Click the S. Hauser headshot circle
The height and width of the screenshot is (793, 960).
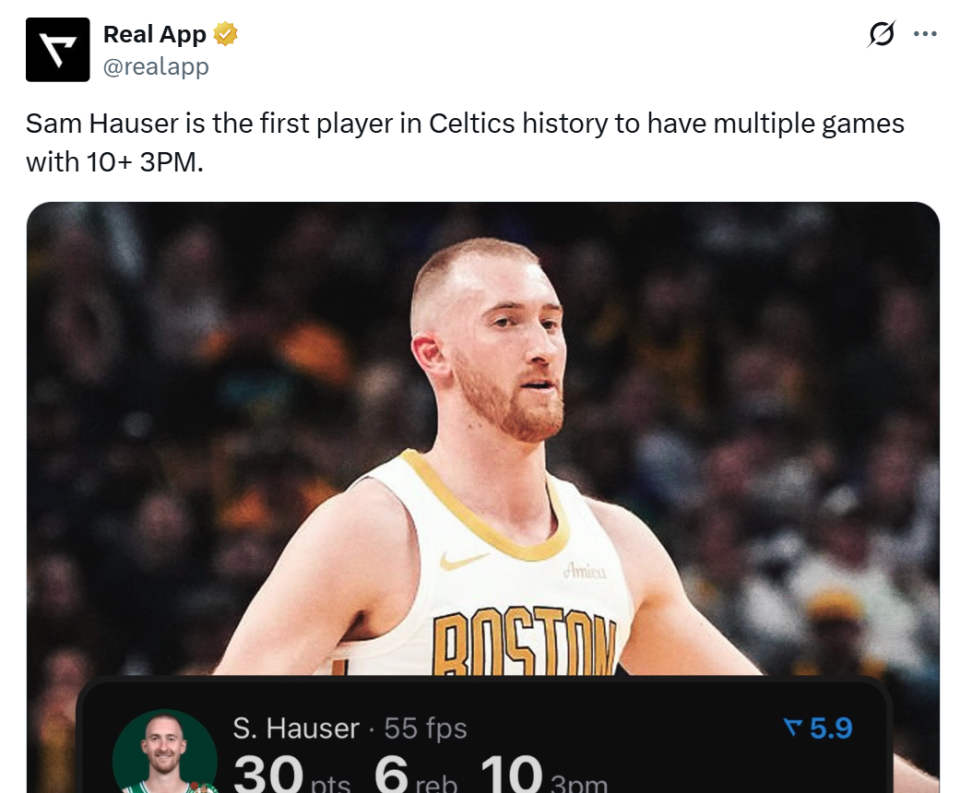[x=165, y=751]
